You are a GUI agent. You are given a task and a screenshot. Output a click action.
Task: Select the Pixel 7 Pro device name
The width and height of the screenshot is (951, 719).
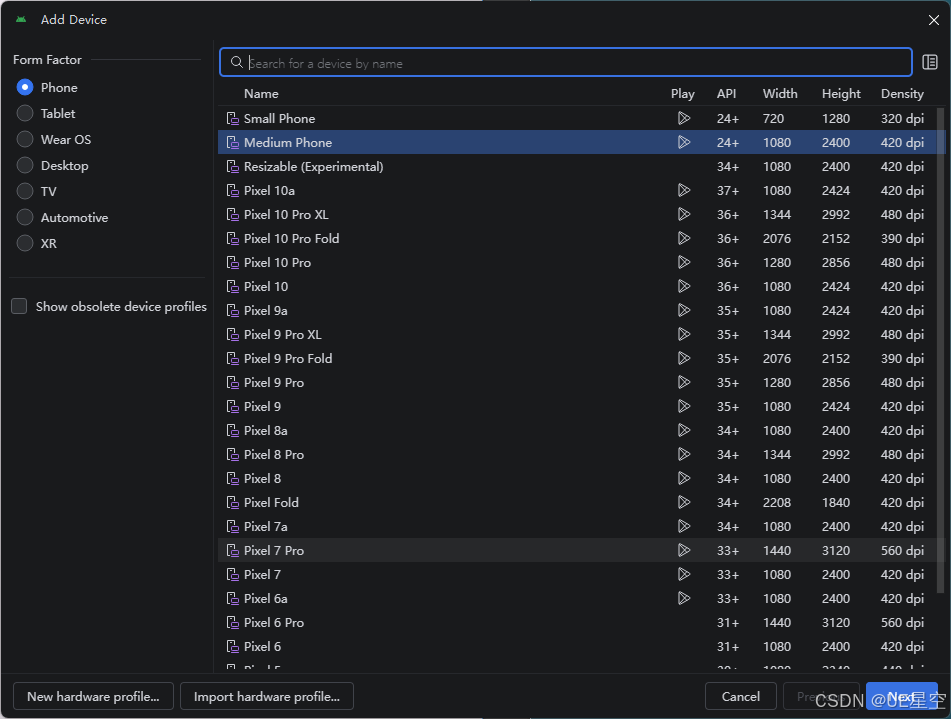(x=274, y=550)
